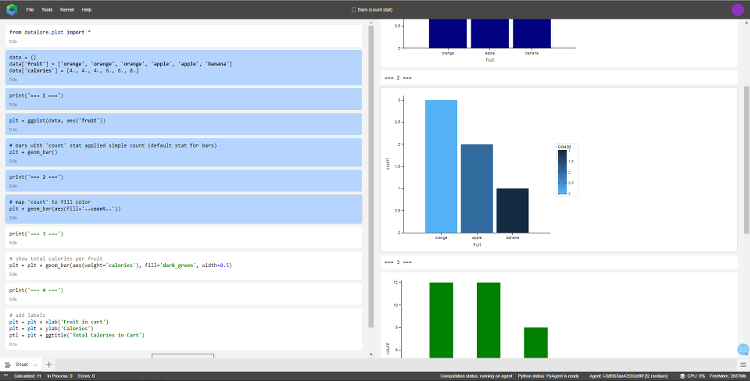
Task: Click the code editor vertical scrollbar
Action: (371, 177)
